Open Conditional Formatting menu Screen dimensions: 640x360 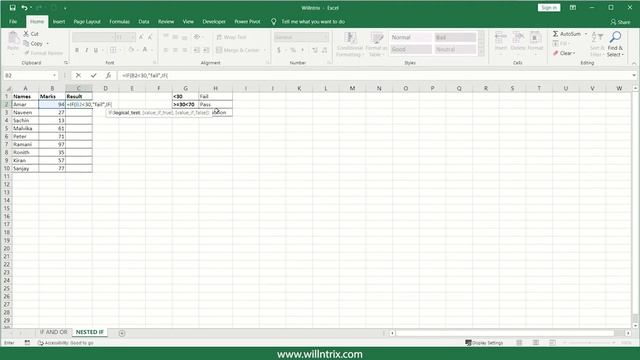(x=350, y=45)
